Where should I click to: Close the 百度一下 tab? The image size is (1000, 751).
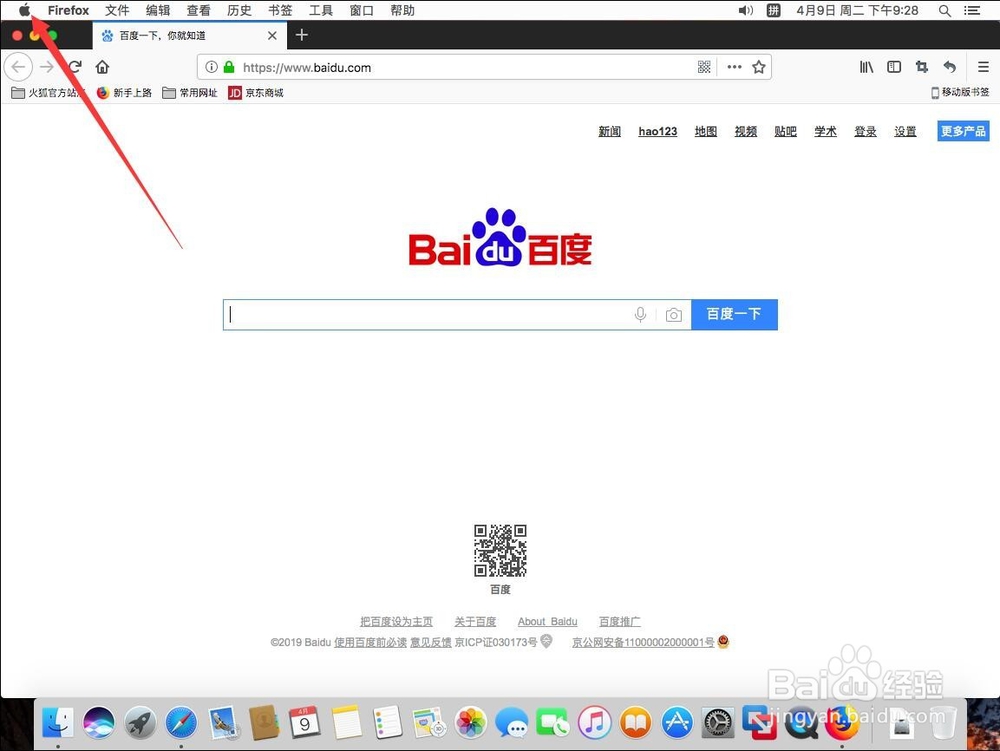(272, 36)
